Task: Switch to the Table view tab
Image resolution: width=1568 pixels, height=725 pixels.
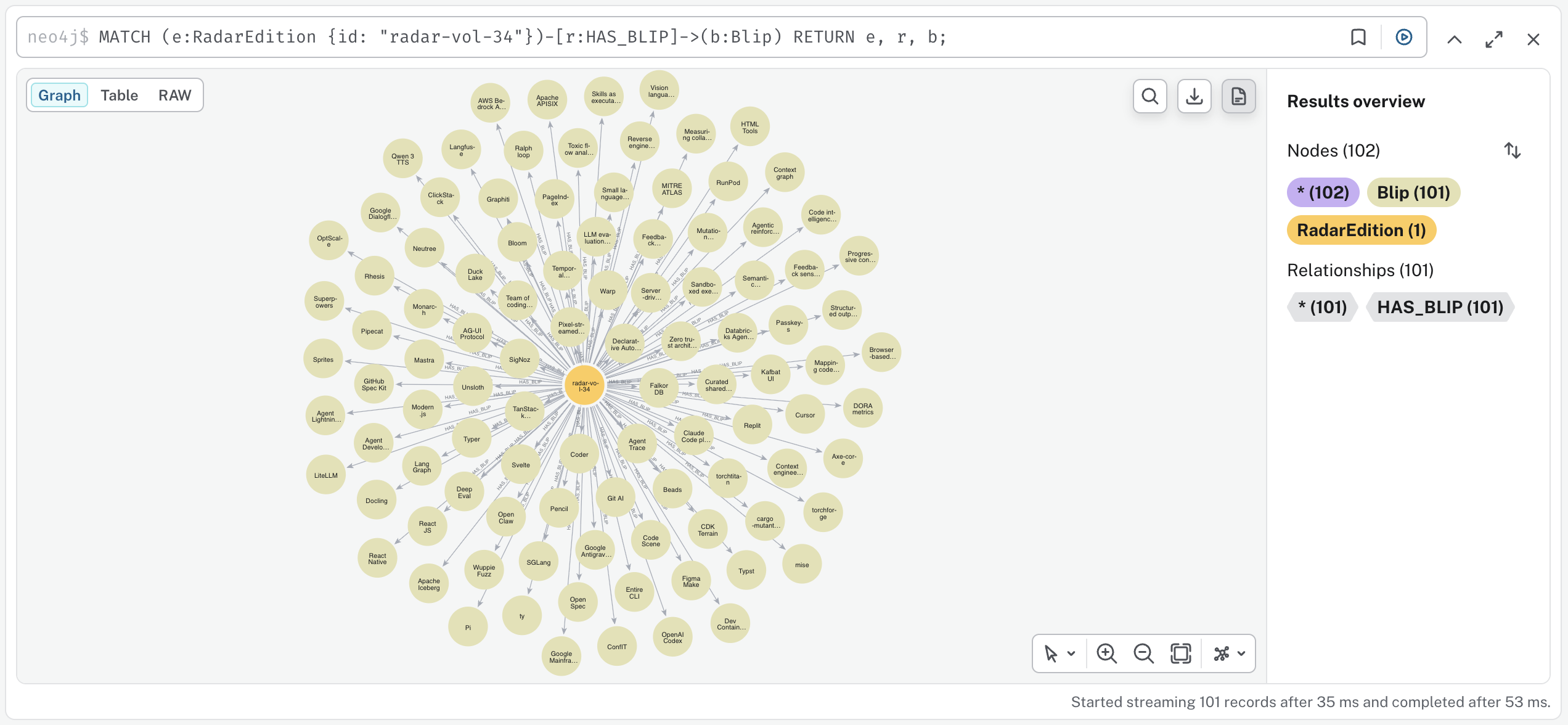Action: coord(119,96)
